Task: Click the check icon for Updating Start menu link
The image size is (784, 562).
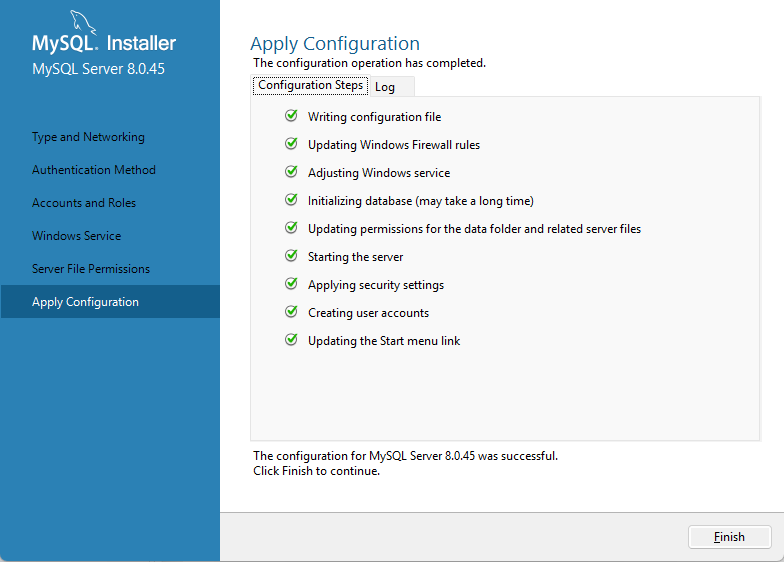Action: coord(292,340)
